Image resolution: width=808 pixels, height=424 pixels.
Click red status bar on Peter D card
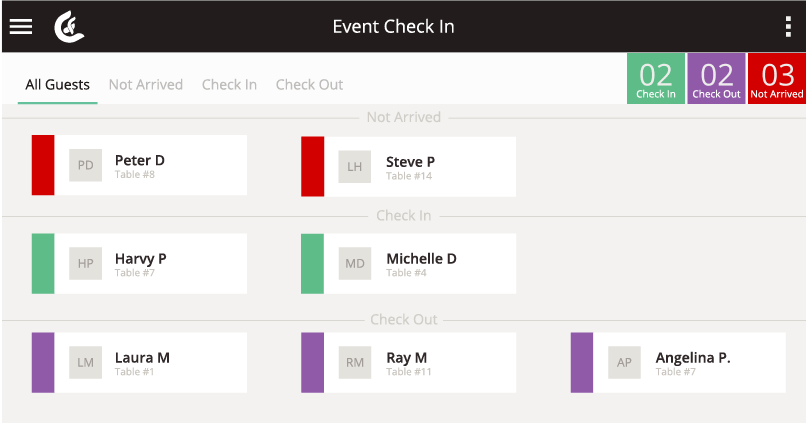pos(43,165)
